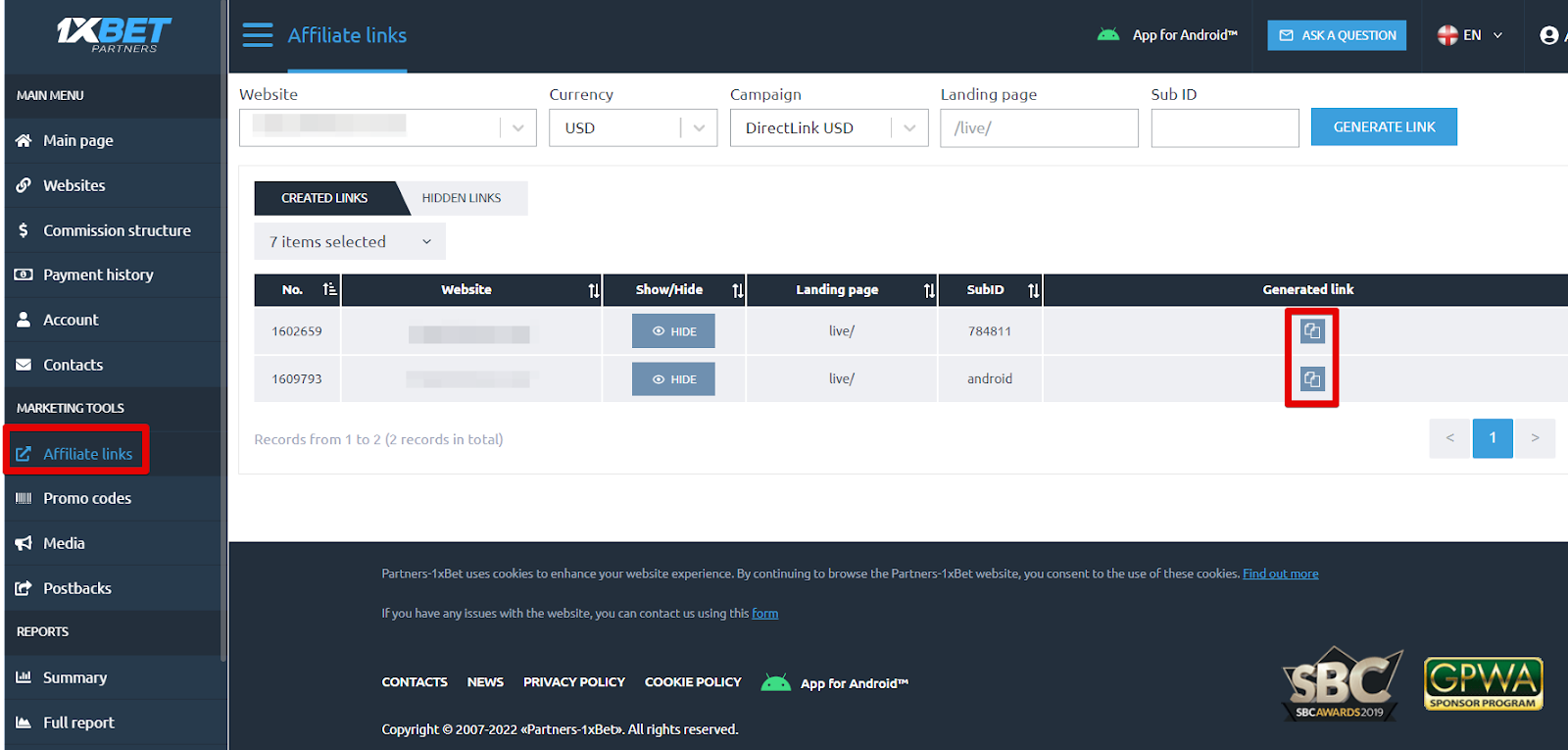Click the Android app robot icon in header
Image resolution: width=1568 pixels, height=750 pixels.
[1108, 35]
